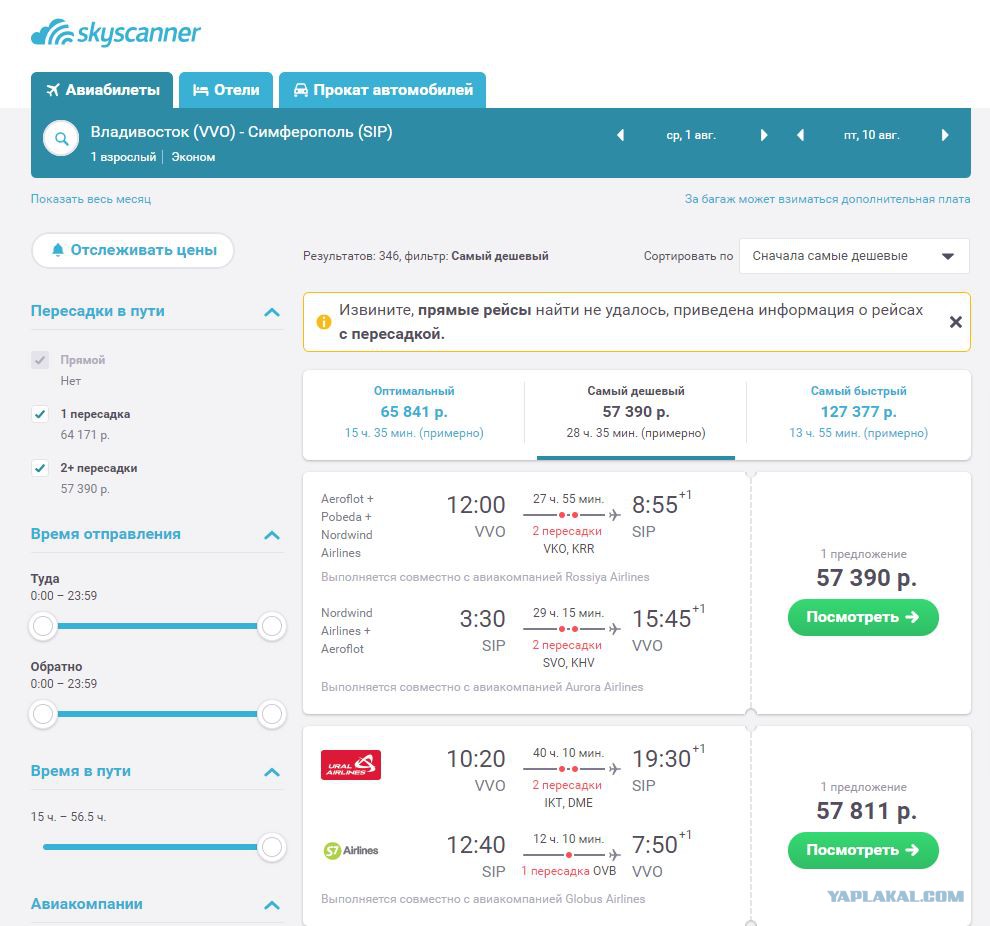Click the Skyscanner logo
This screenshot has height=926, width=990.
tap(116, 33)
